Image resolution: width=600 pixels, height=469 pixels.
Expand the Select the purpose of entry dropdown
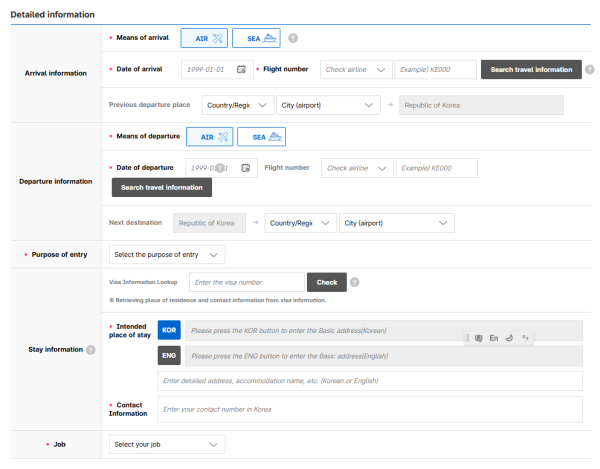[x=167, y=254]
